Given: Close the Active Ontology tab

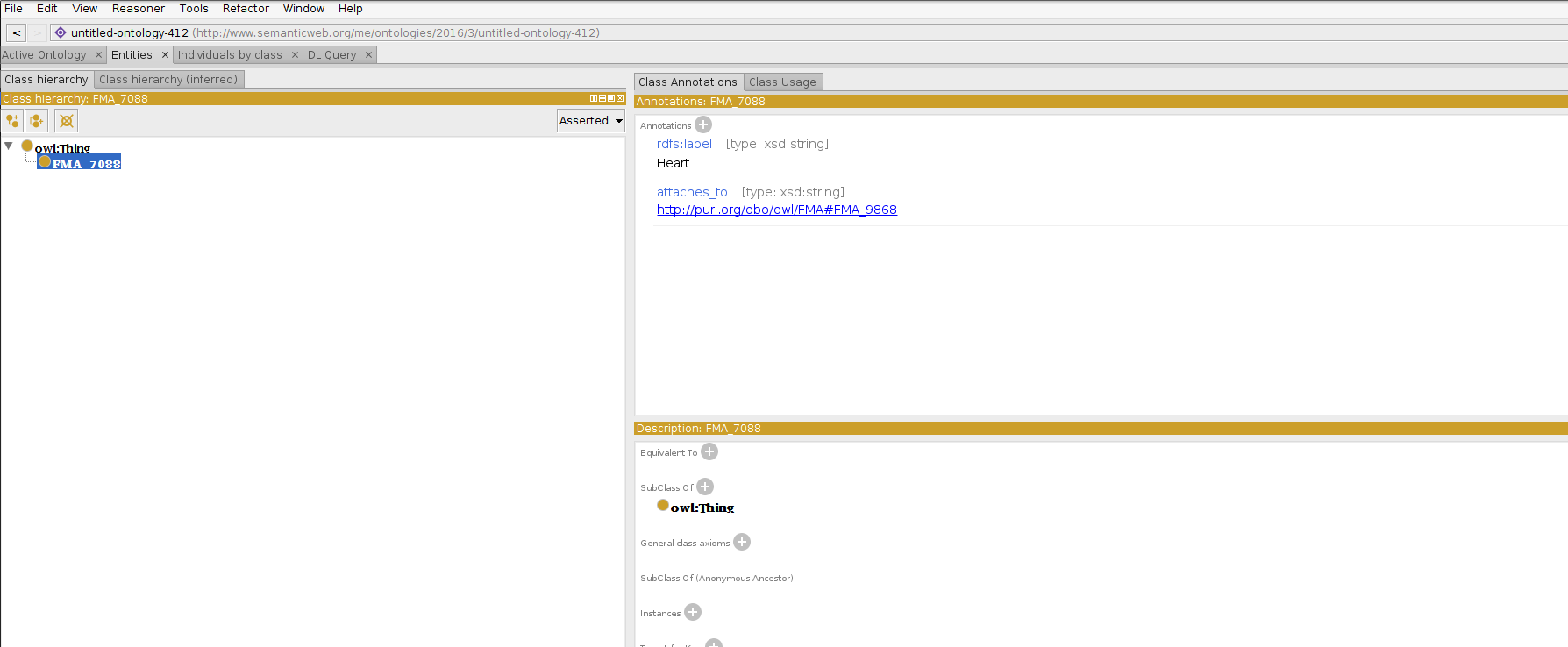Looking at the screenshot, I should [98, 55].
